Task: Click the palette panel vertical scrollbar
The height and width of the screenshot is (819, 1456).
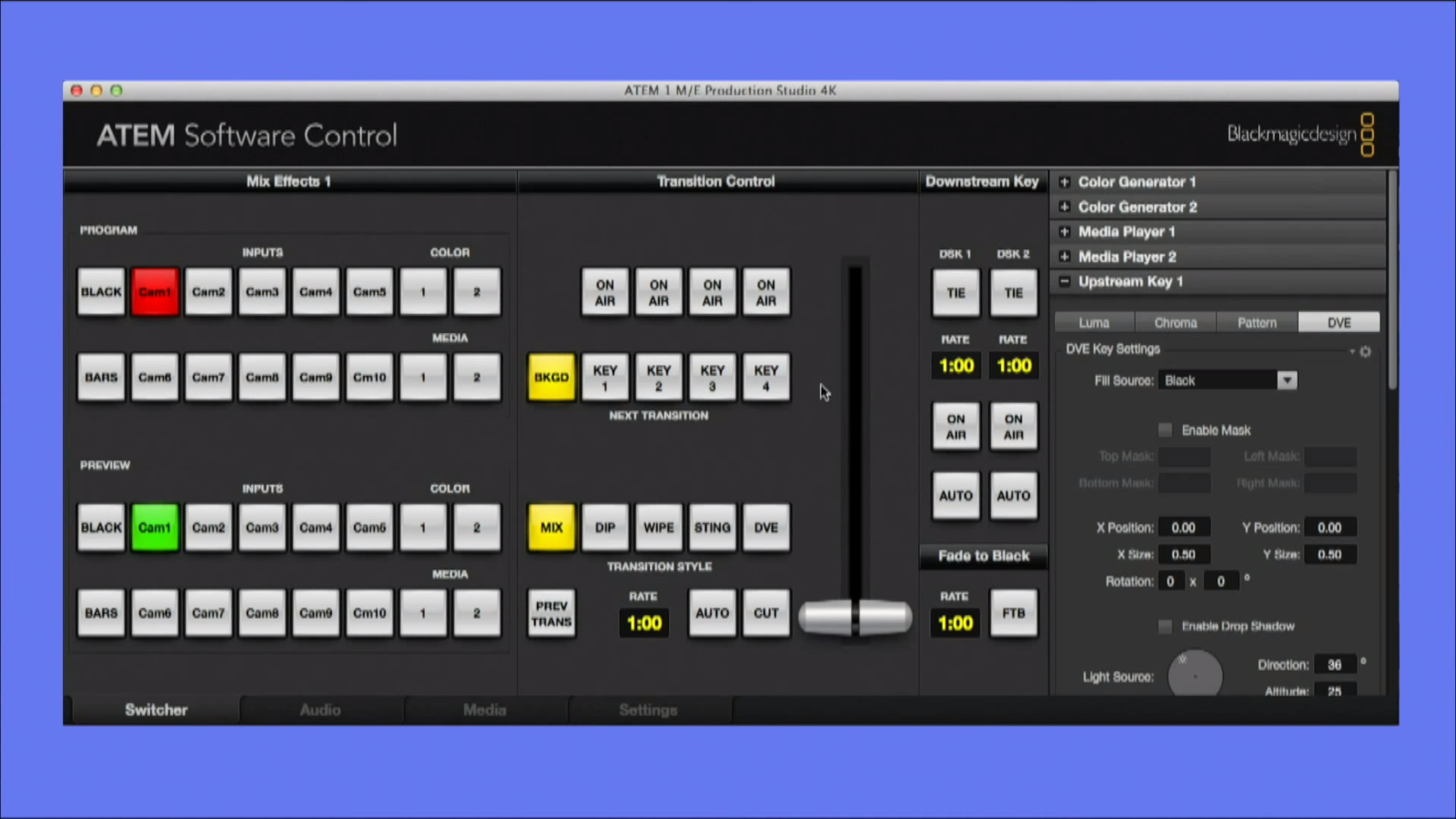Action: pos(1392,280)
